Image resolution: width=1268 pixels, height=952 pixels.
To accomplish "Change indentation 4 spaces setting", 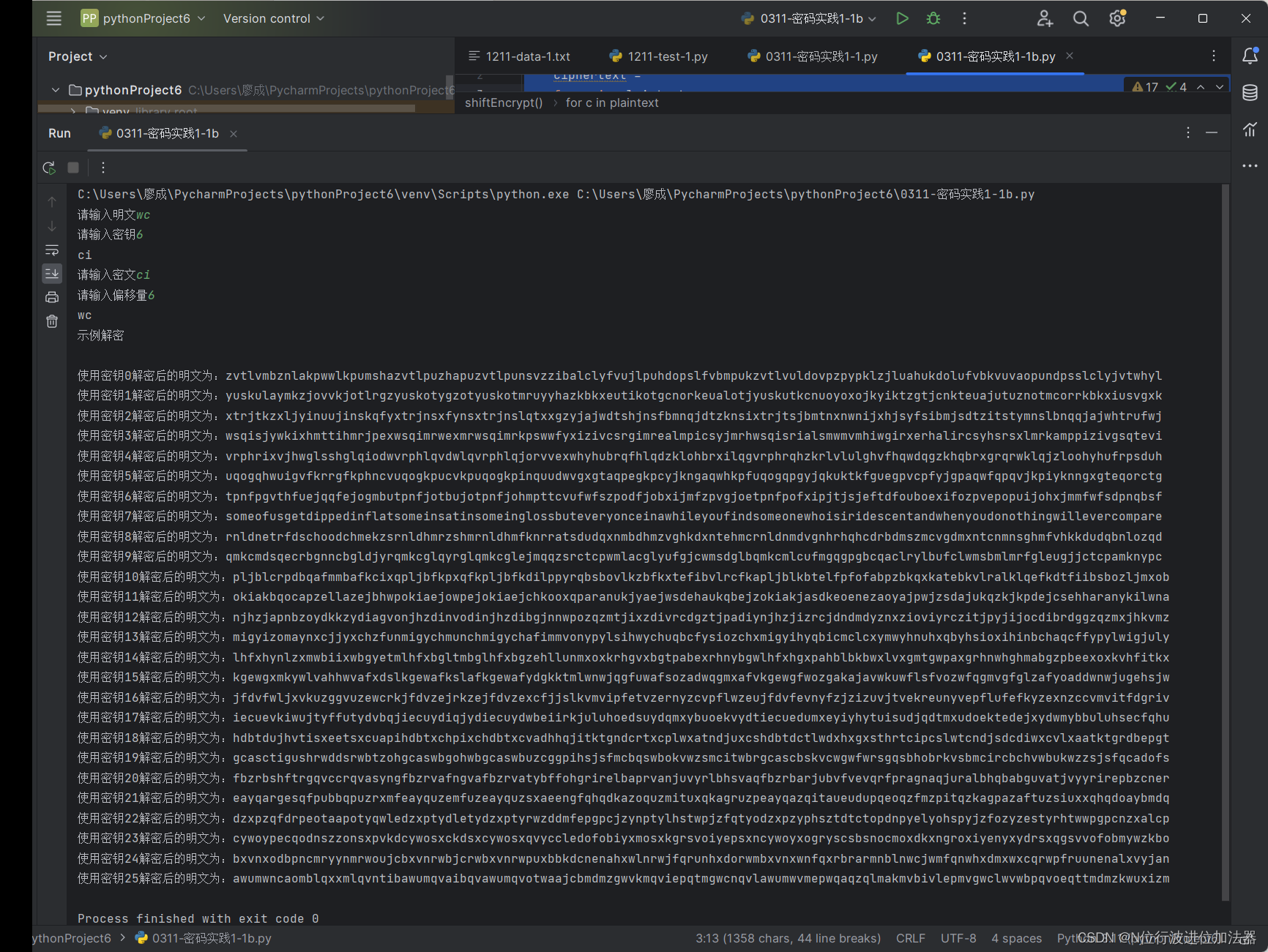I will tap(1016, 938).
